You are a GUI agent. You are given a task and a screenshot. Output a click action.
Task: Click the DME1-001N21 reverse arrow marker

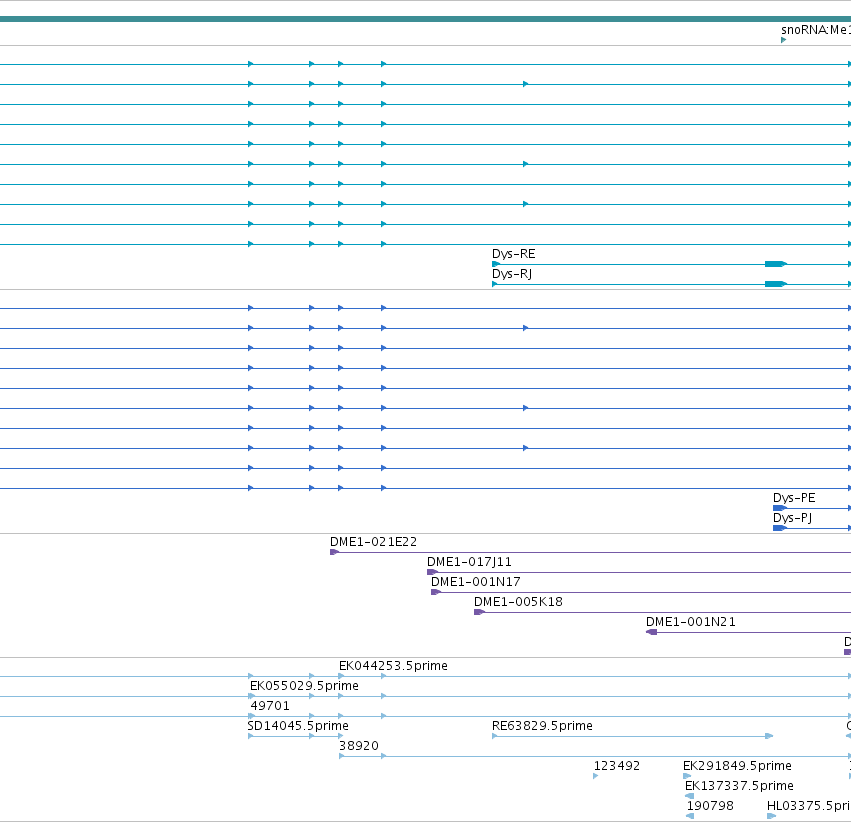tap(651, 633)
